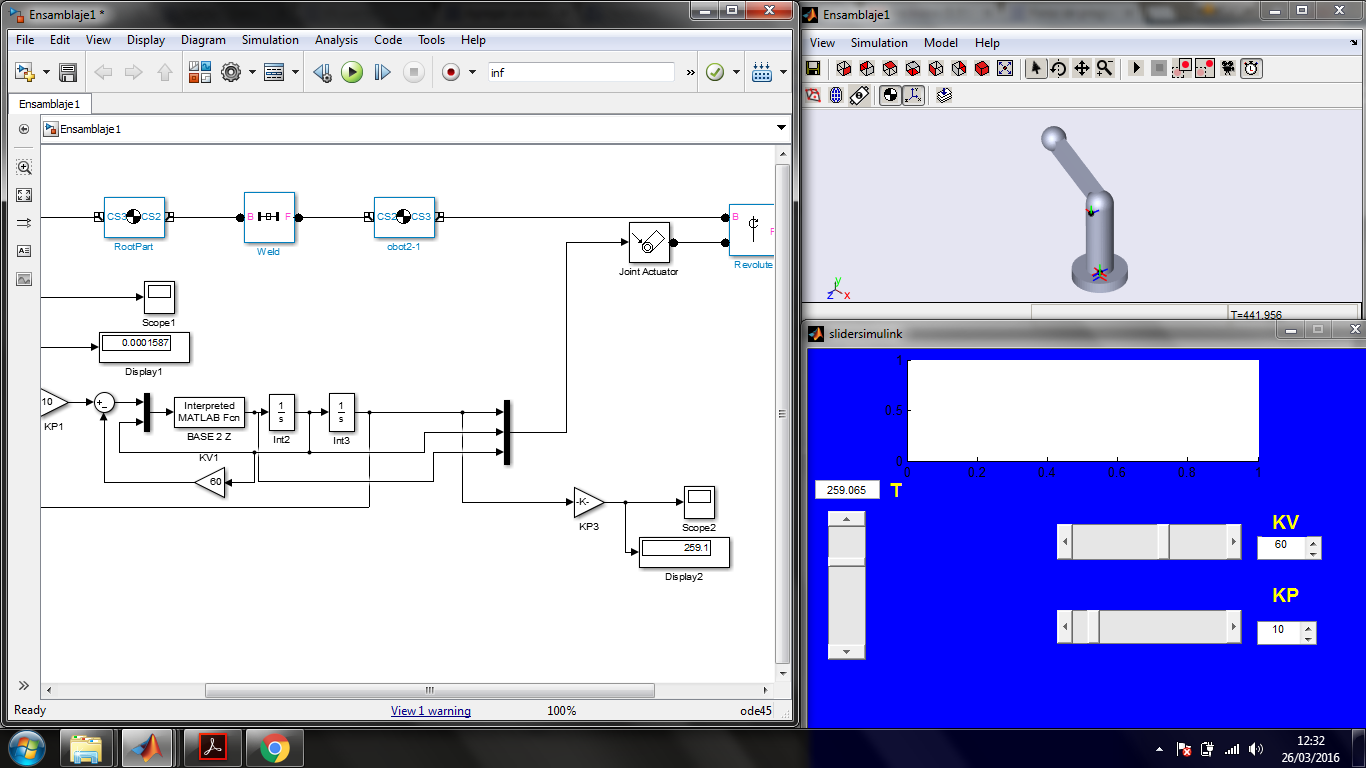The height and width of the screenshot is (768, 1366).
Task: Select the Zoom magnifier tool in Ensamblaje1 viewer
Action: 1104,68
